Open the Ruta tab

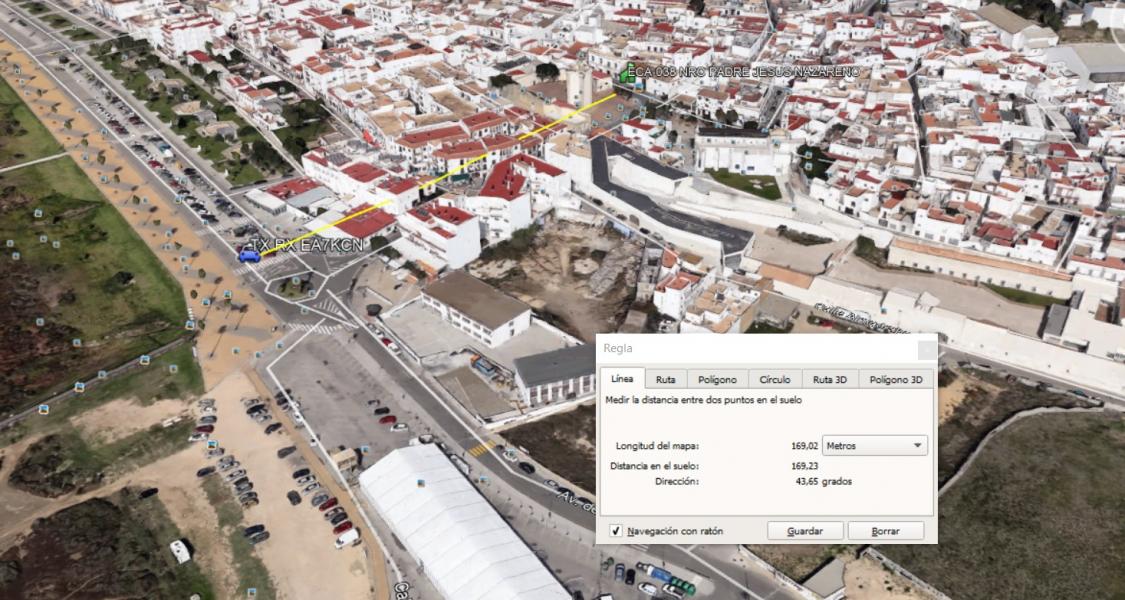click(x=665, y=380)
